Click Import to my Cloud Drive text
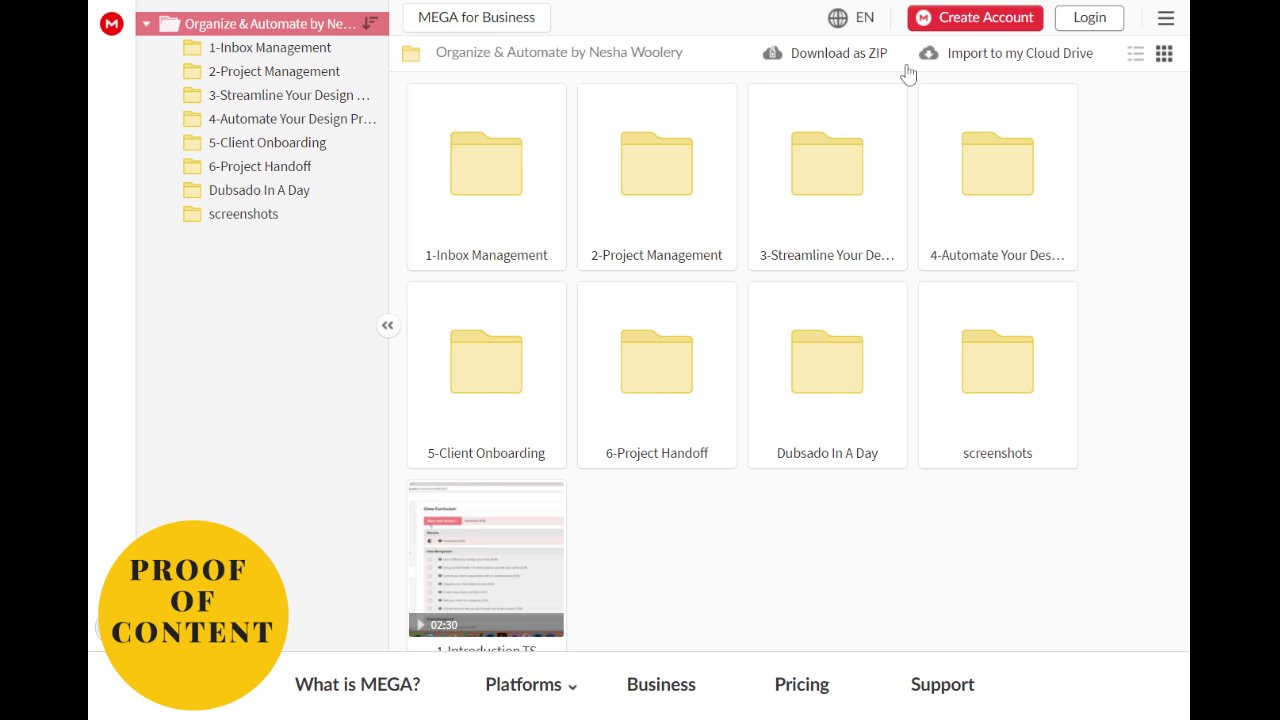Screen dimensions: 1280x720 1020,54
